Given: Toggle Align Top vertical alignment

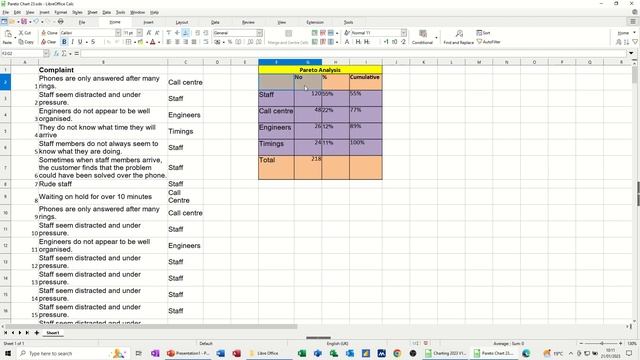Looking at the screenshot, I should (169, 33).
